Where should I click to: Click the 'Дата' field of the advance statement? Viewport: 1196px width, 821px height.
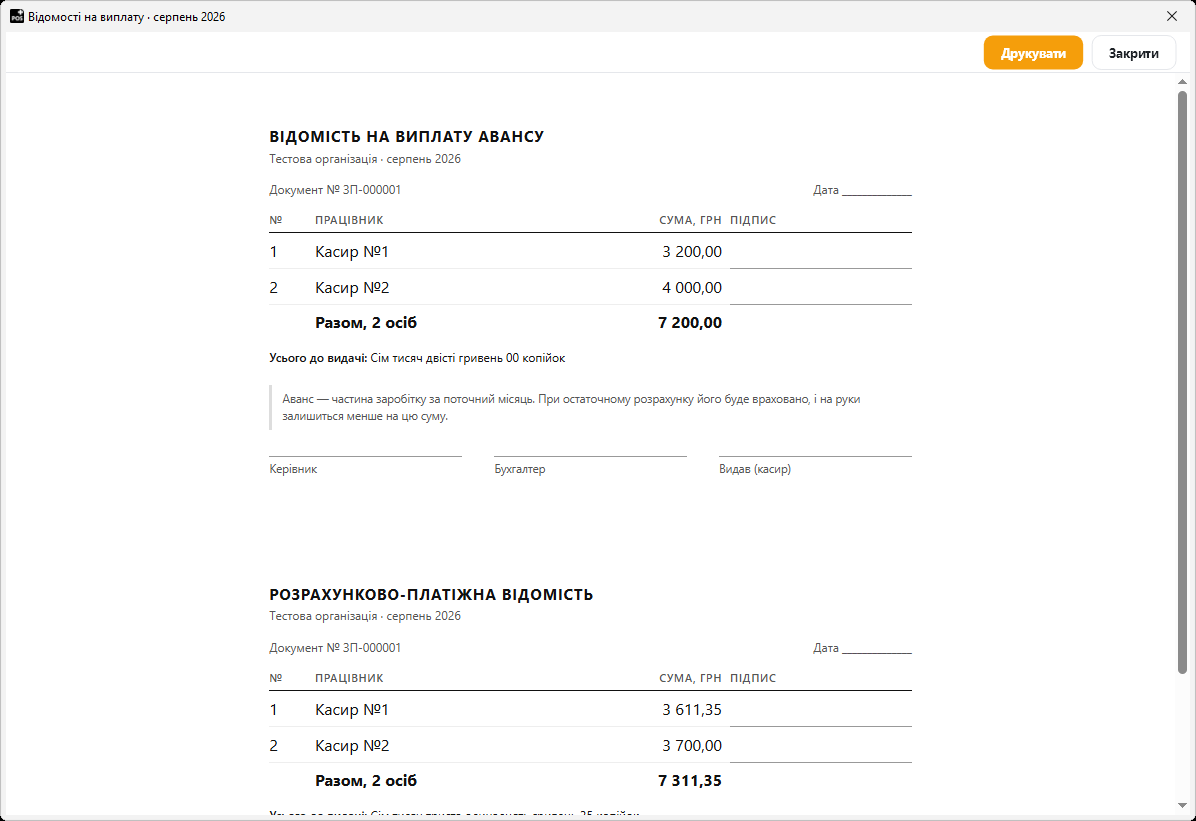862,190
